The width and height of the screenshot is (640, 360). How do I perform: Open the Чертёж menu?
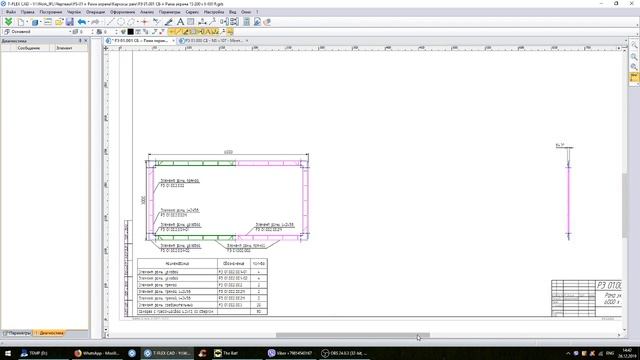tap(74, 12)
